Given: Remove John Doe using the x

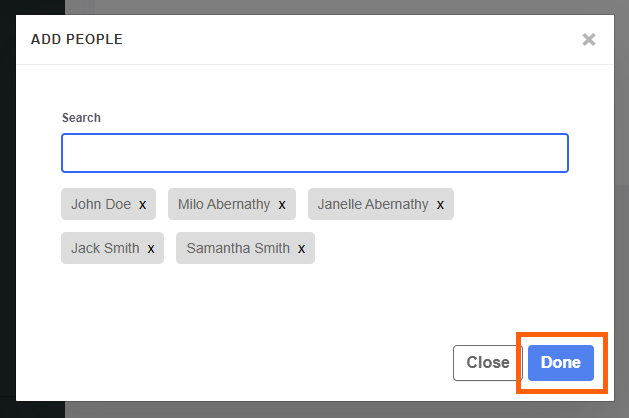Looking at the screenshot, I should point(143,205).
